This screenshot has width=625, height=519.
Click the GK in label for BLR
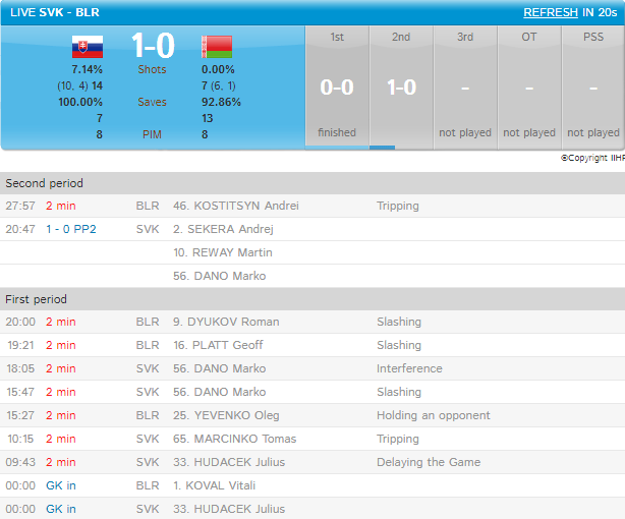click(61, 486)
